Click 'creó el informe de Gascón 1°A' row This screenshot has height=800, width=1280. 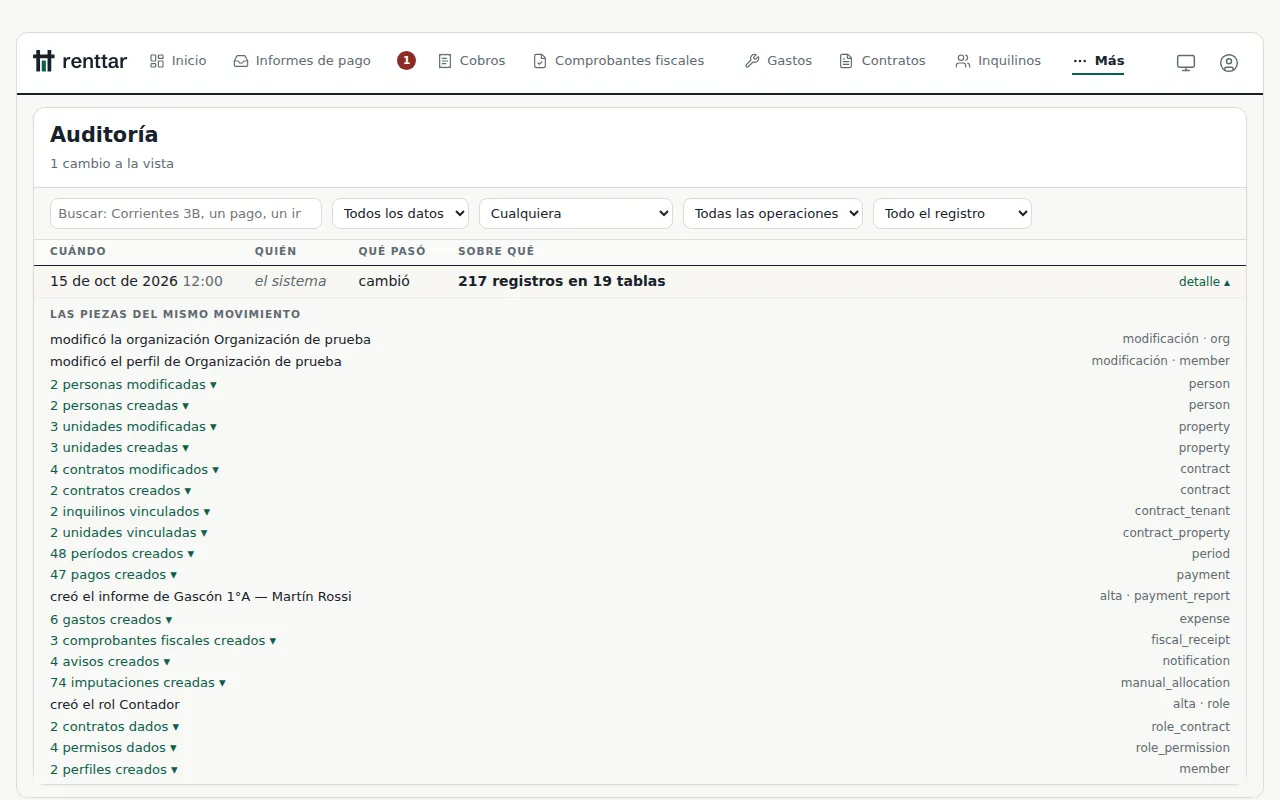tap(640, 597)
